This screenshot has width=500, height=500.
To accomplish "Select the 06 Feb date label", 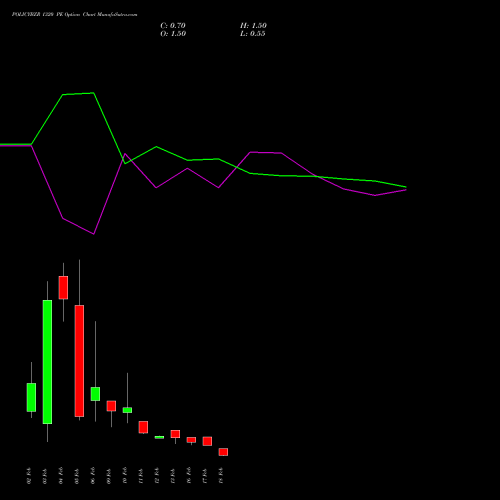I will (x=93, y=476).
